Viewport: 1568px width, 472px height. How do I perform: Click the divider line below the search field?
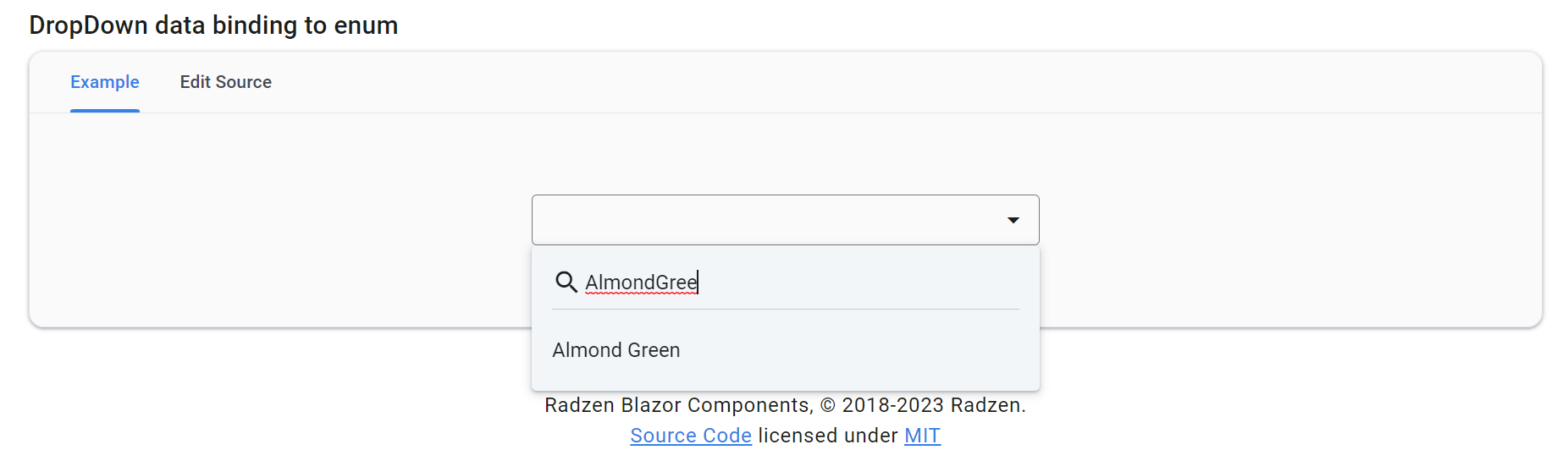click(x=786, y=310)
